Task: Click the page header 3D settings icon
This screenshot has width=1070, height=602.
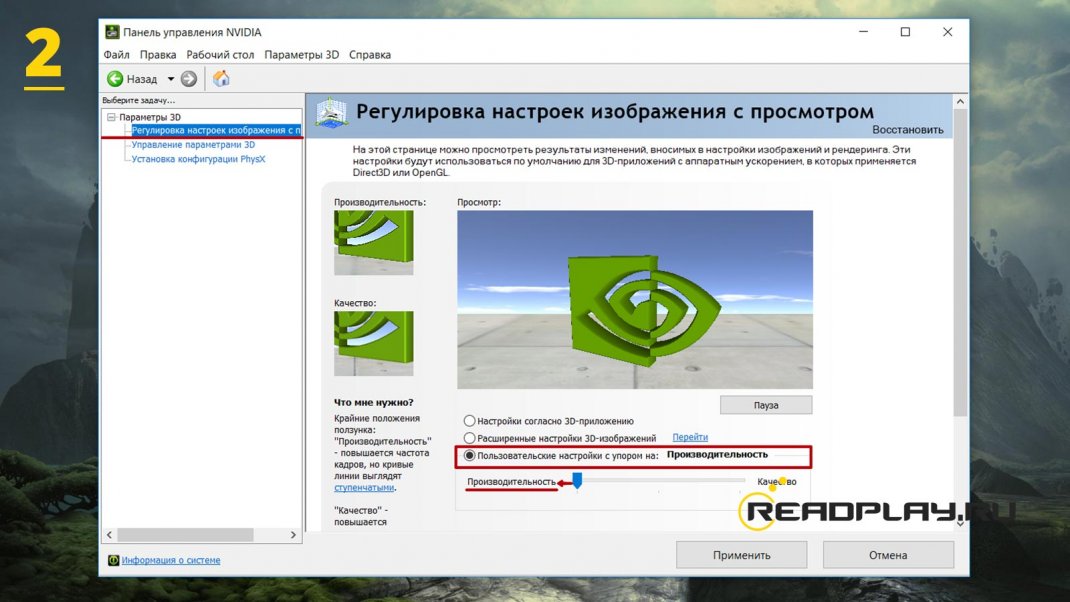Action: [x=332, y=112]
